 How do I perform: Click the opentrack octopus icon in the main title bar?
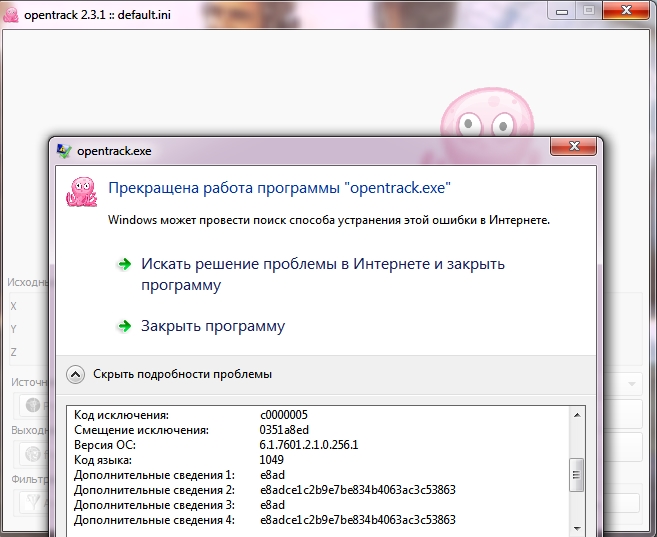pos(10,15)
